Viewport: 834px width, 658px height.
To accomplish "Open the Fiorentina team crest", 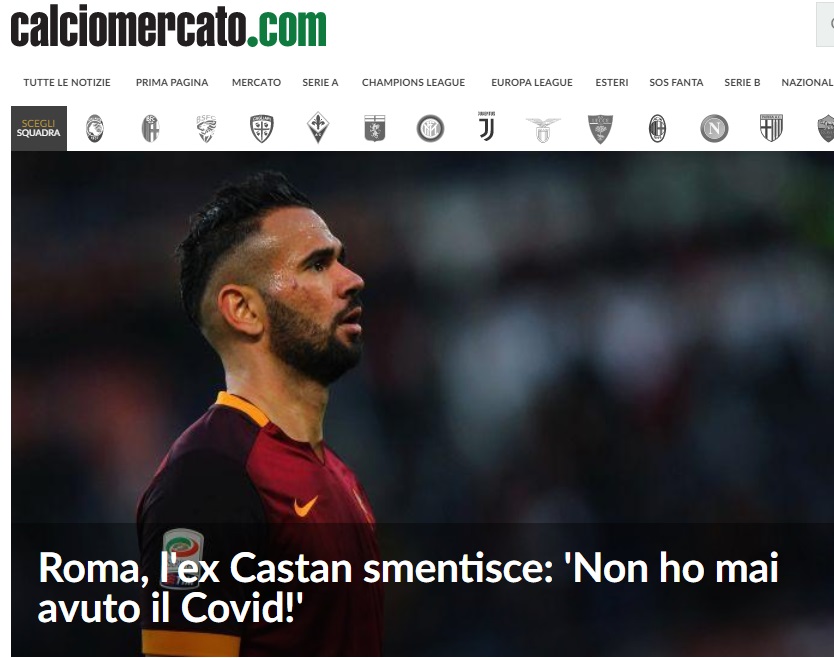I will [x=318, y=128].
